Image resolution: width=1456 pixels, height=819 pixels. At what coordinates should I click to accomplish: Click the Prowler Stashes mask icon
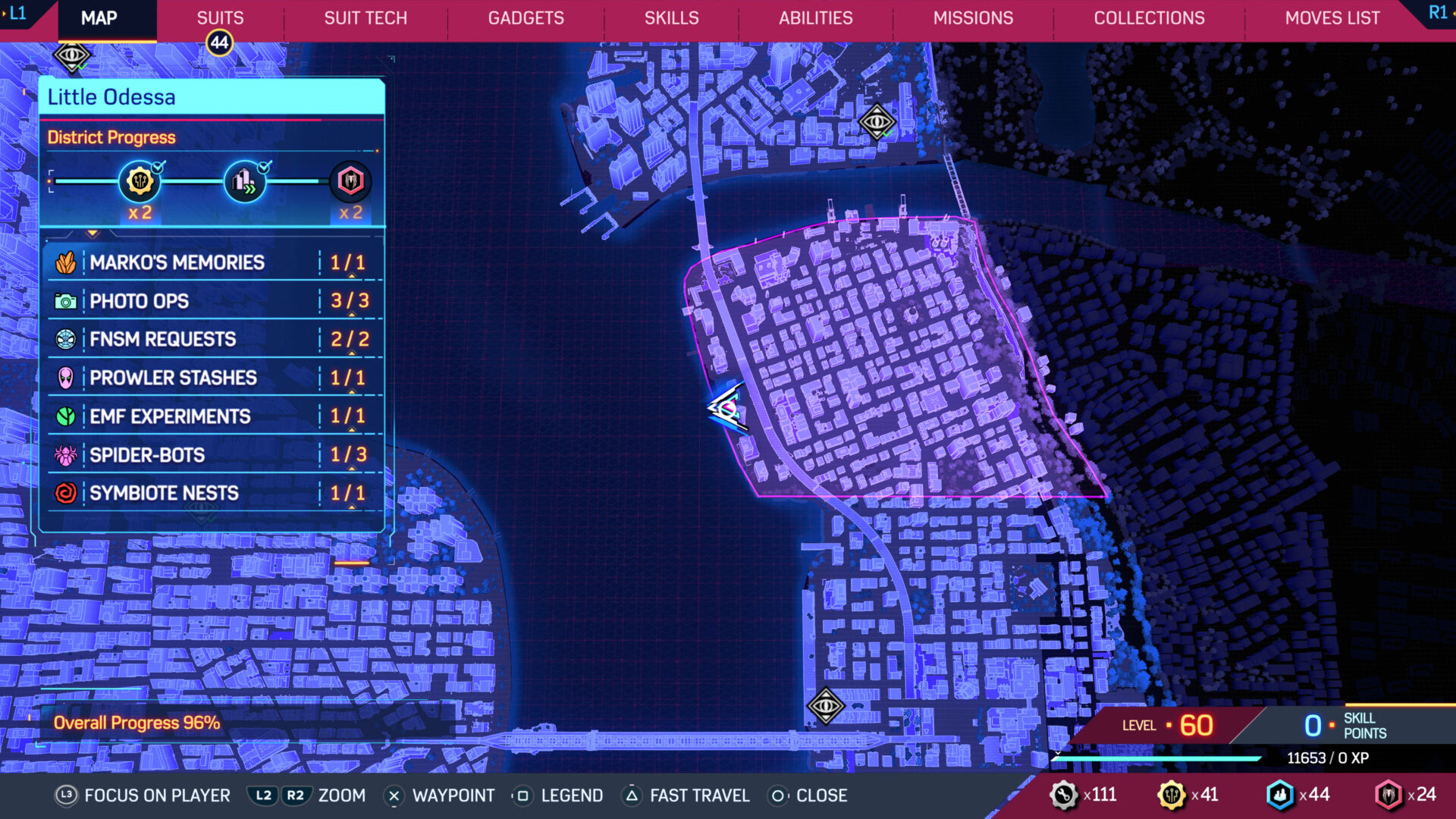click(67, 378)
